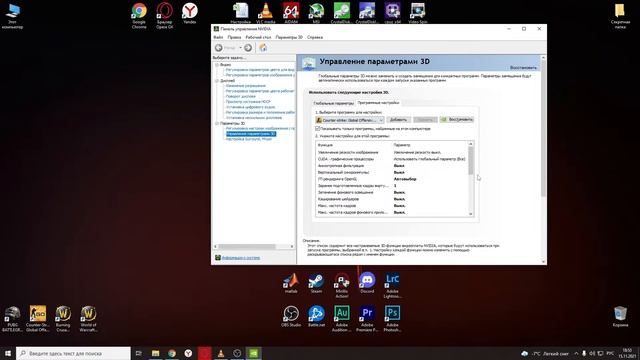Click the Восстановить button with NVIDIA icon
Image resolution: width=640 pixels, height=360 pixels.
457,120
